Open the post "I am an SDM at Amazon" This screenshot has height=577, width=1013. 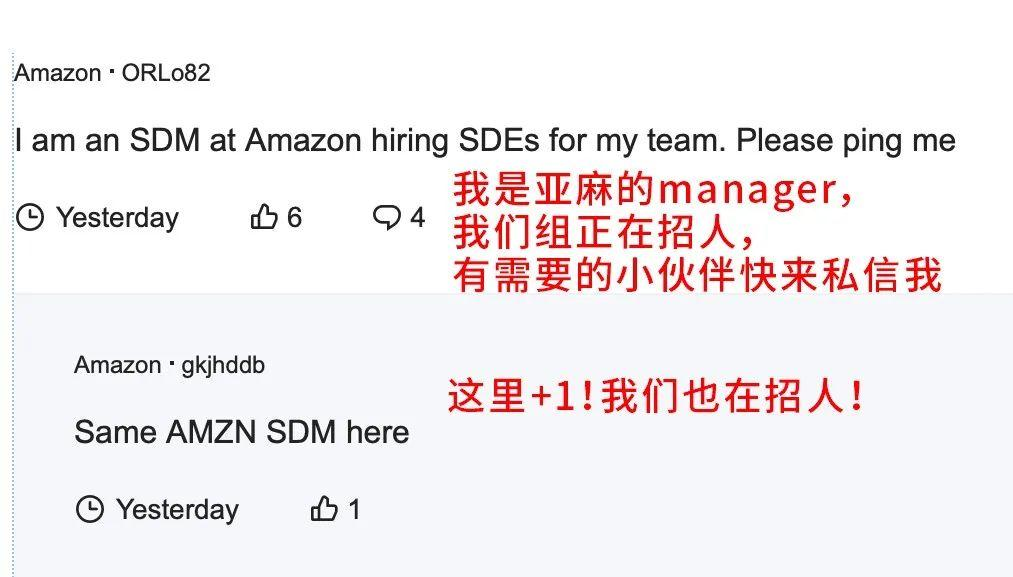[x=484, y=140]
